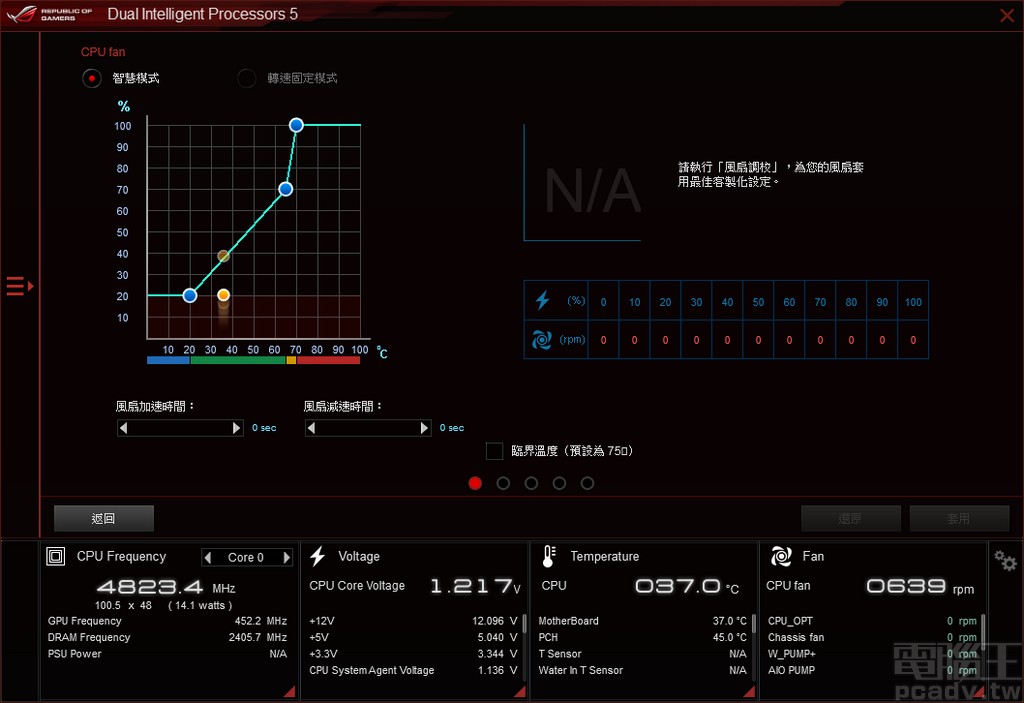Increase 風扇加速時間 with right arrow

coord(236,428)
